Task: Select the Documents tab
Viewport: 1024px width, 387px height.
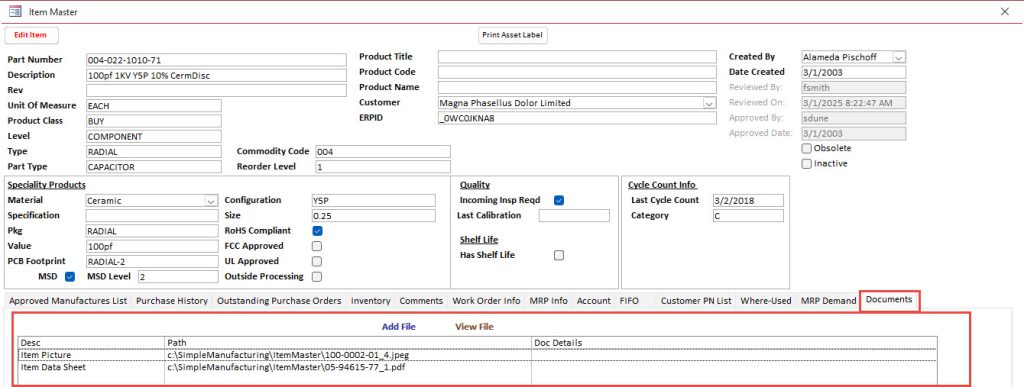Action: pyautogui.click(x=889, y=300)
